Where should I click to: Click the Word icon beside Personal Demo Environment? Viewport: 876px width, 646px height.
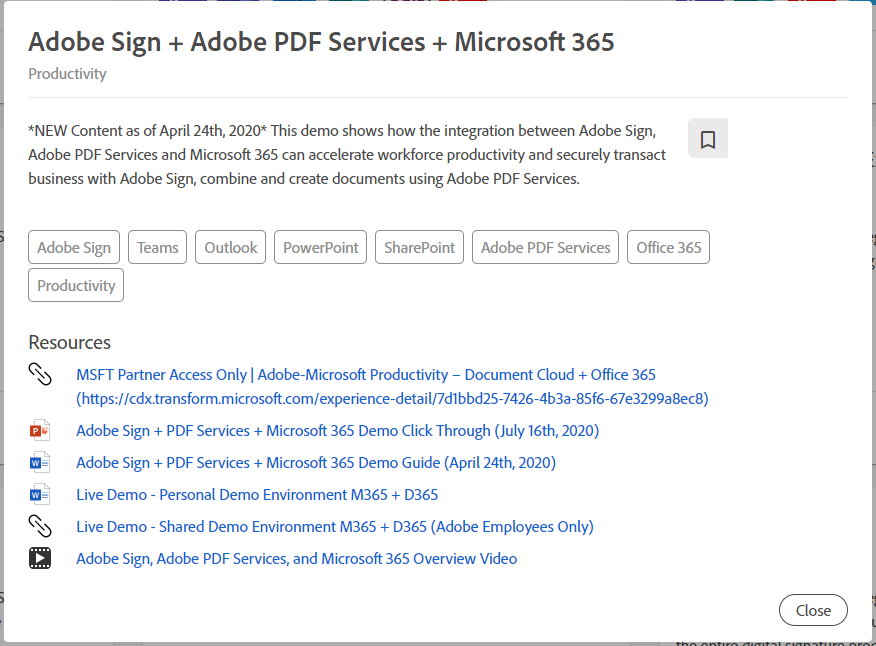(40, 495)
